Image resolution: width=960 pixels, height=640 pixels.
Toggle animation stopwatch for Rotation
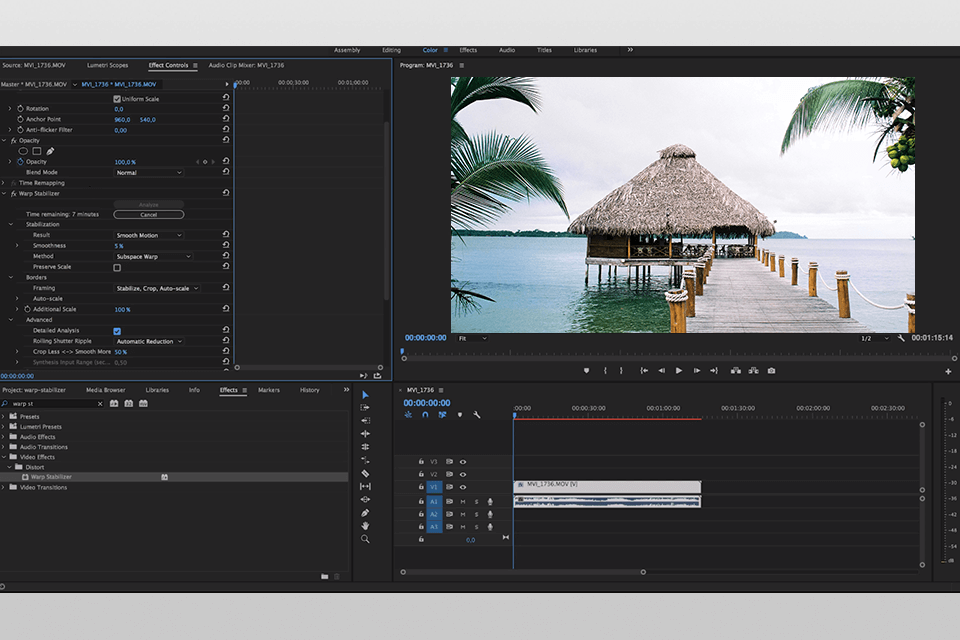pos(20,108)
